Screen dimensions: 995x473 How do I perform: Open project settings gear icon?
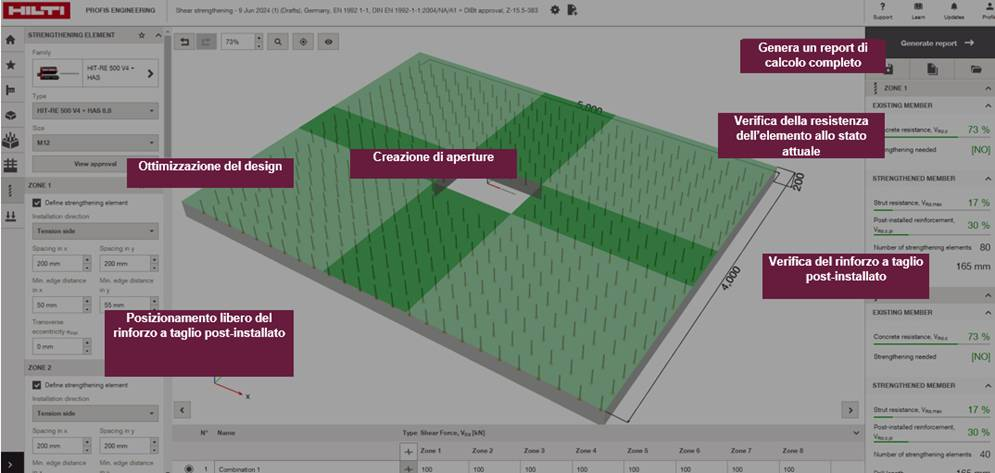555,10
